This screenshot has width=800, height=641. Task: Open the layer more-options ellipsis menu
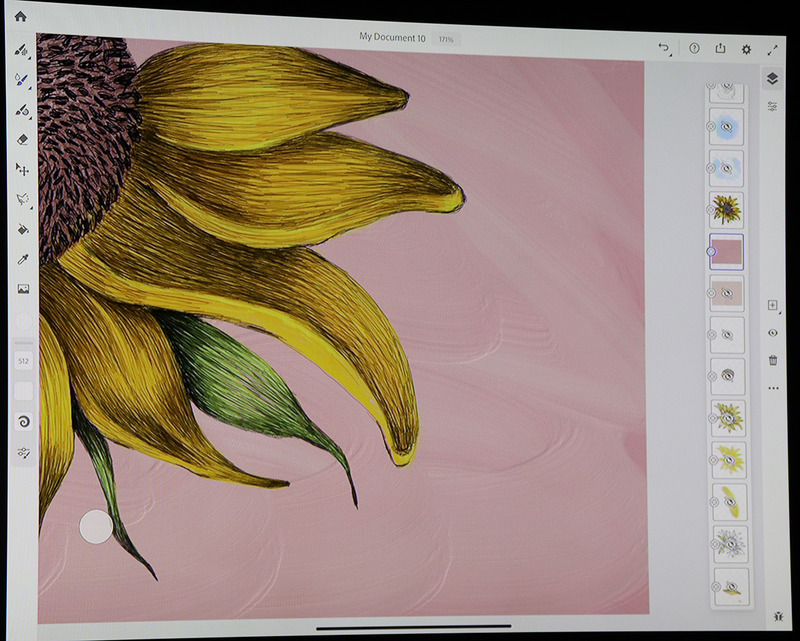click(x=772, y=388)
